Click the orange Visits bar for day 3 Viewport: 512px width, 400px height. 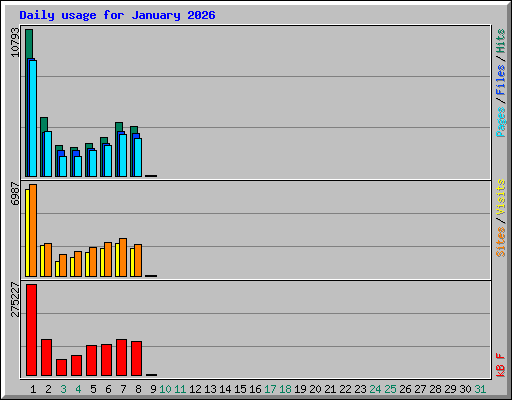(63, 265)
